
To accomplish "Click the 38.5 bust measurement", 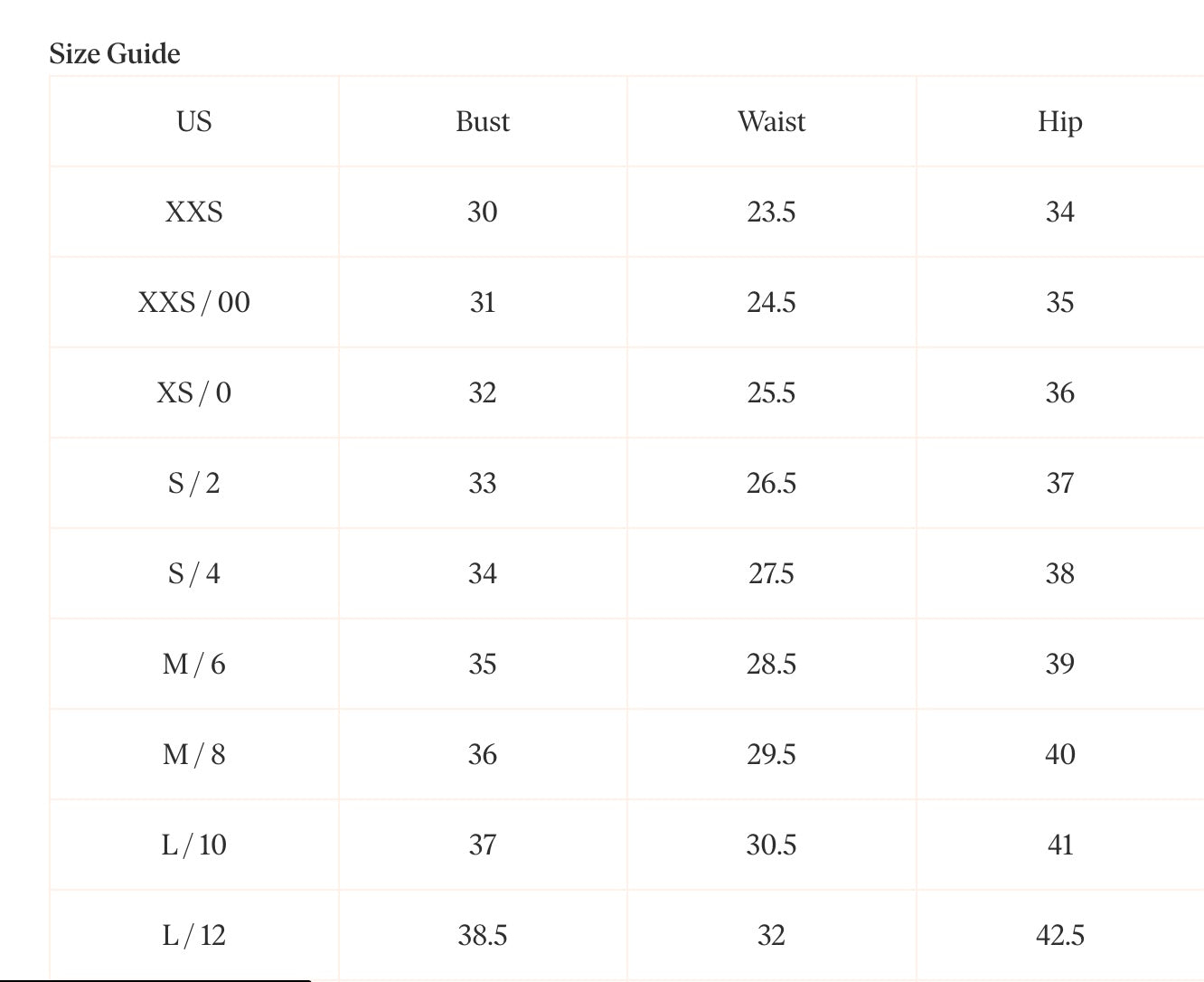I will (483, 935).
